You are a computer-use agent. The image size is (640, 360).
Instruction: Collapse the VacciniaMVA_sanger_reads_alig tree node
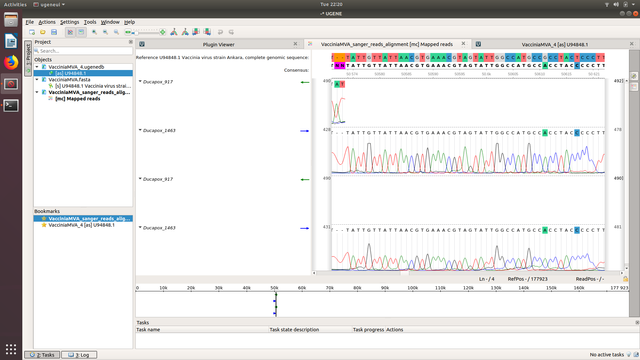(x=37, y=92)
